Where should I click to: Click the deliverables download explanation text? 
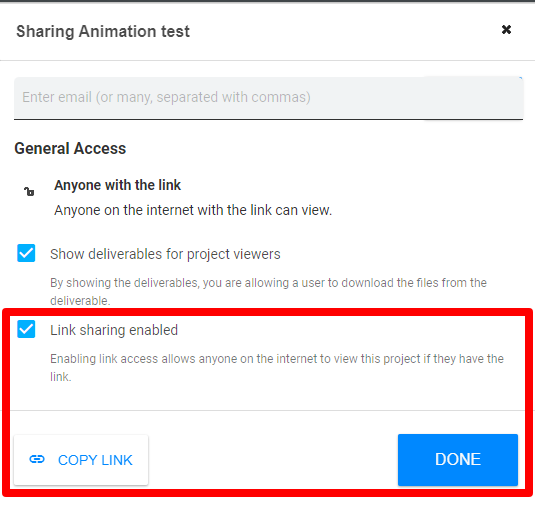(268, 292)
